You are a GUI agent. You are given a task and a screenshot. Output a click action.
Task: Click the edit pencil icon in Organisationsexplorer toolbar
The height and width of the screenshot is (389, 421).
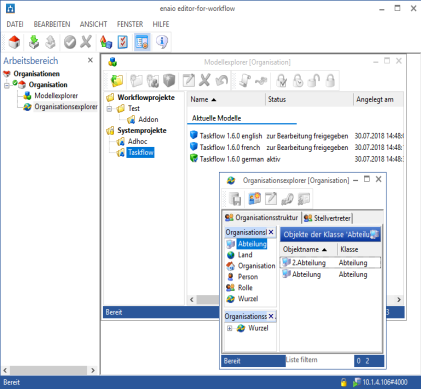coord(271,199)
